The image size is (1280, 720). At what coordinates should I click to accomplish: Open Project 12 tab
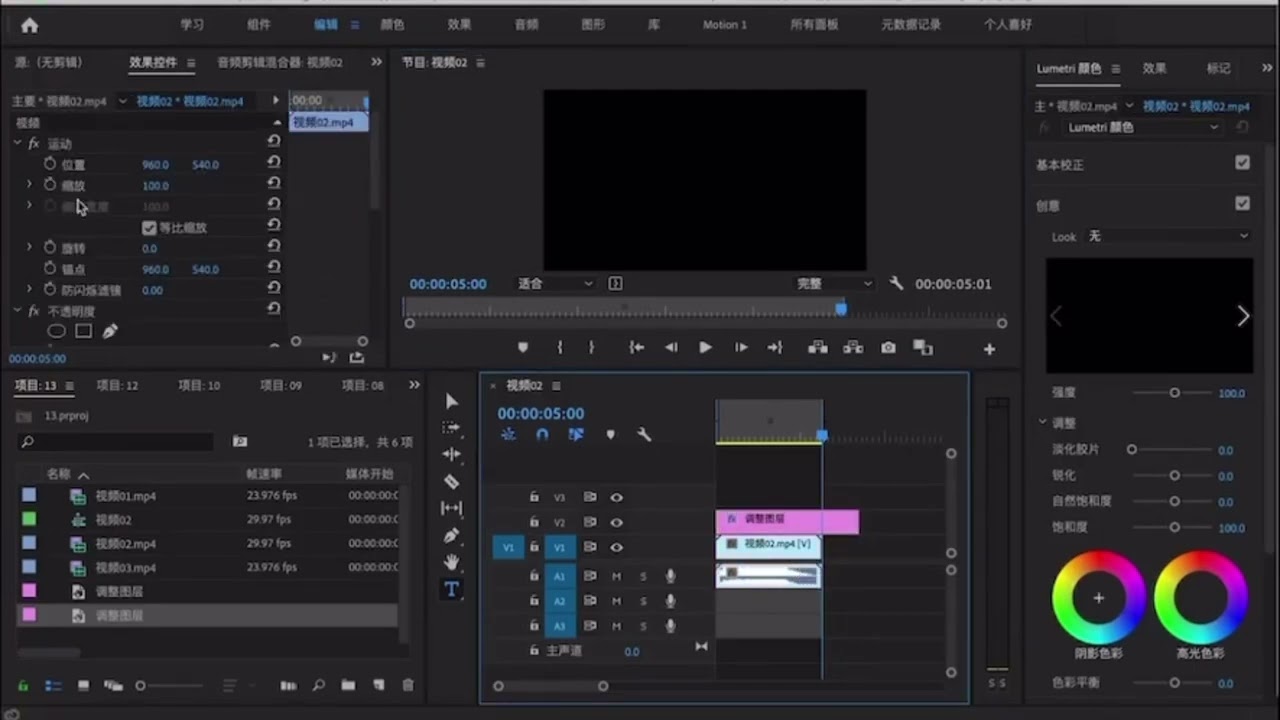tap(117, 385)
